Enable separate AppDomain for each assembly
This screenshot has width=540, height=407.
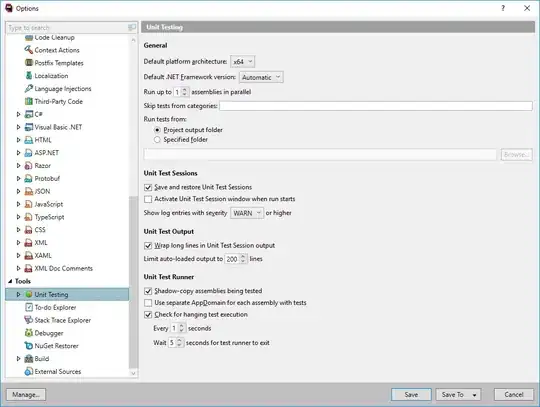(x=148, y=303)
